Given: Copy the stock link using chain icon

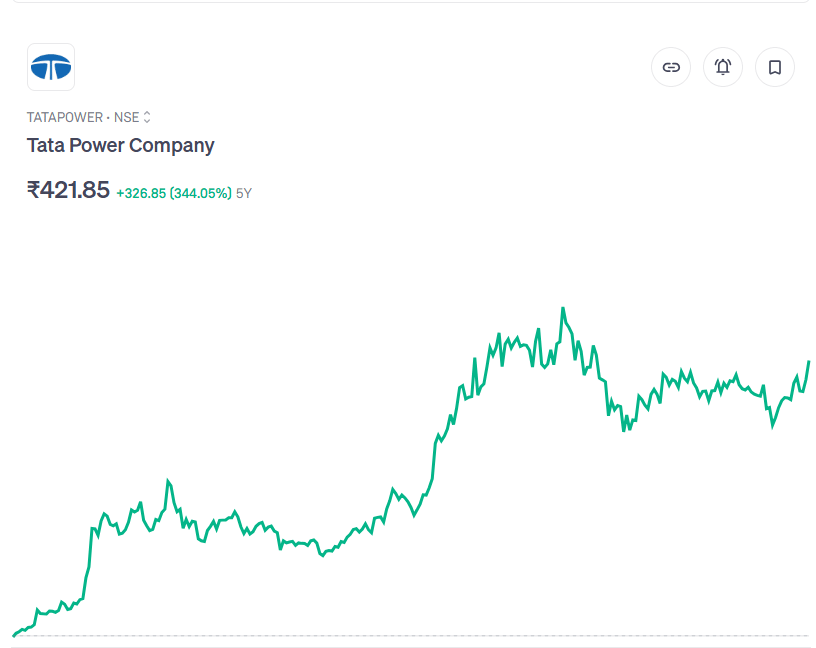Looking at the screenshot, I should click(671, 67).
